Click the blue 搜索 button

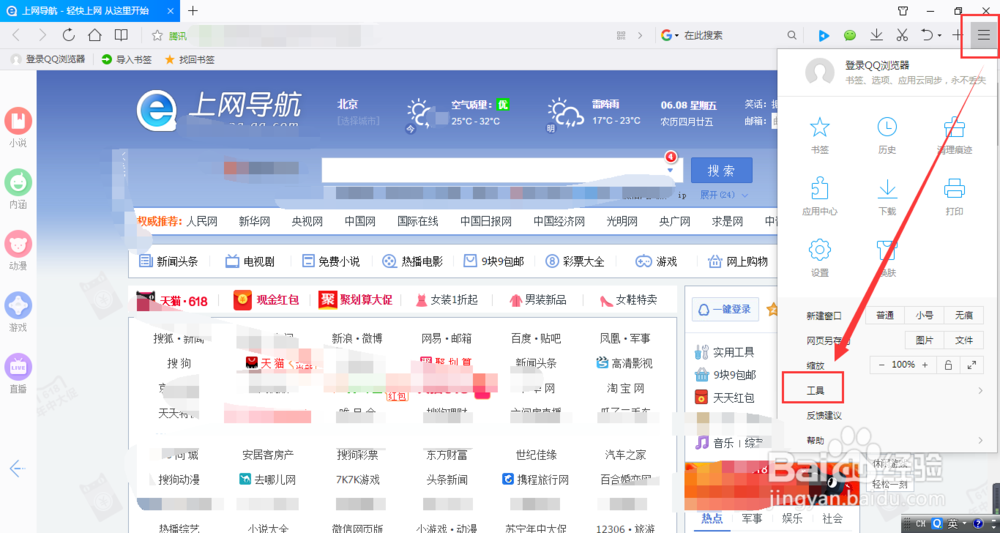[x=721, y=170]
